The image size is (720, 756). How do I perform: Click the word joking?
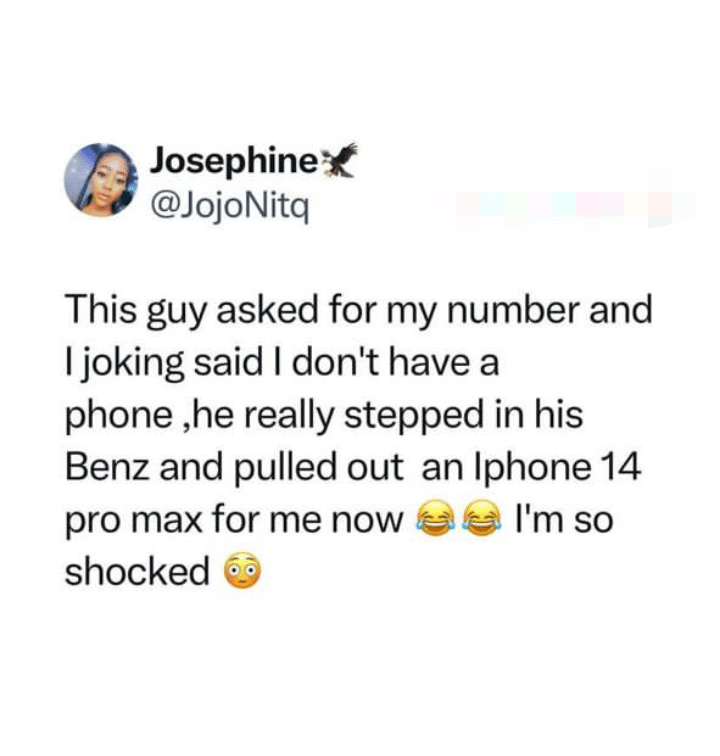(x=130, y=364)
